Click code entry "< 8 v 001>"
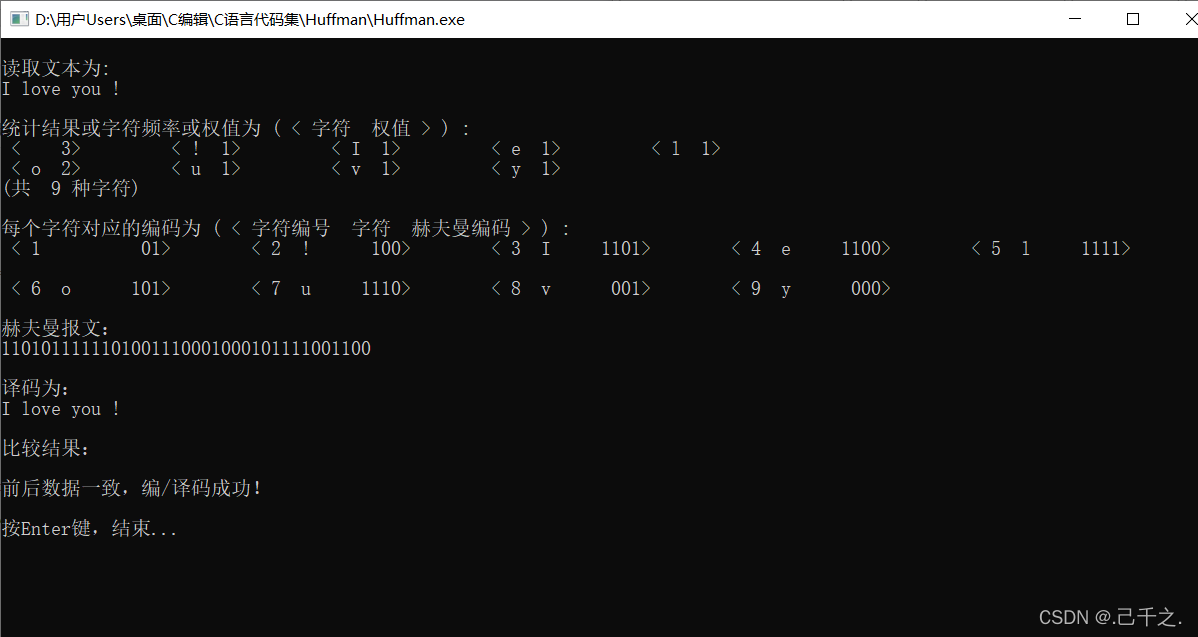 571,288
